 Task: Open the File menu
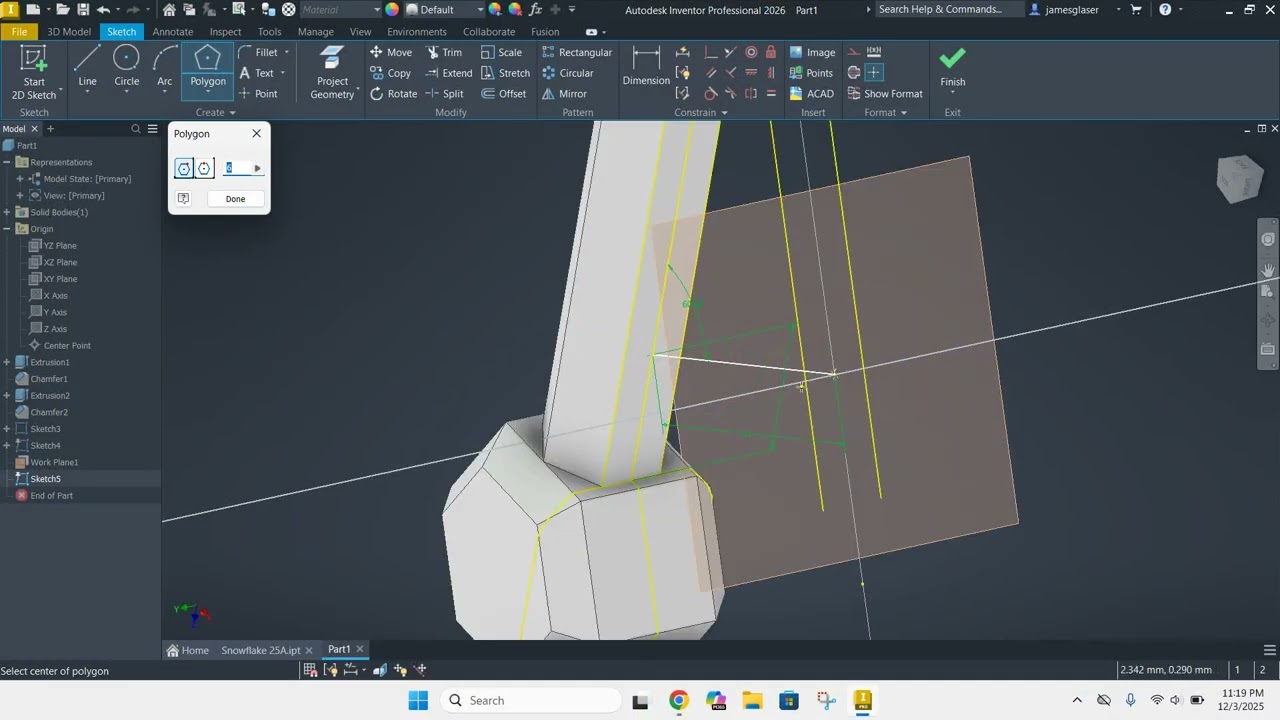point(19,32)
